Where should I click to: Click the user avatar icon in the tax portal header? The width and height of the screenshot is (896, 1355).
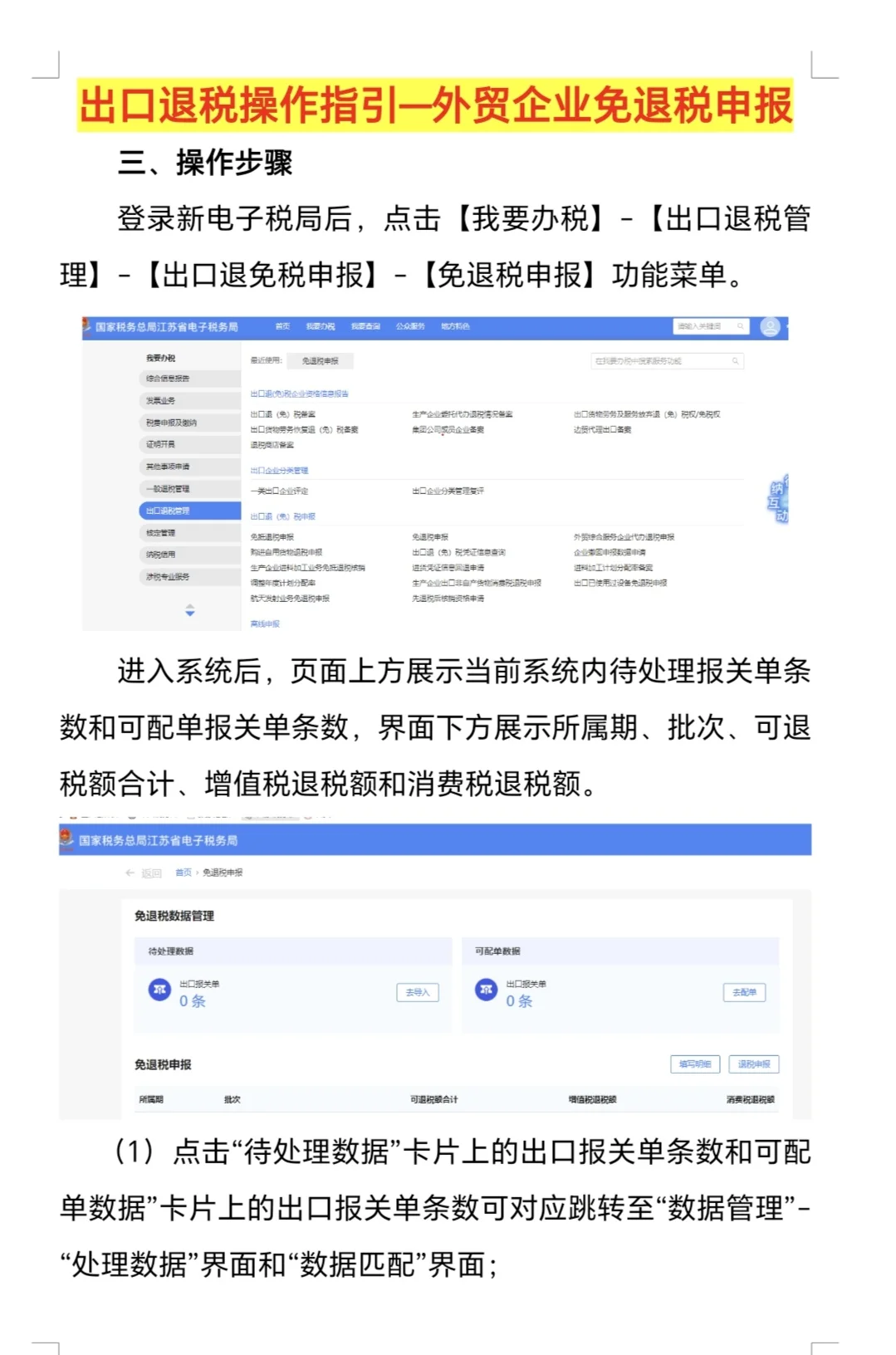coord(770,327)
